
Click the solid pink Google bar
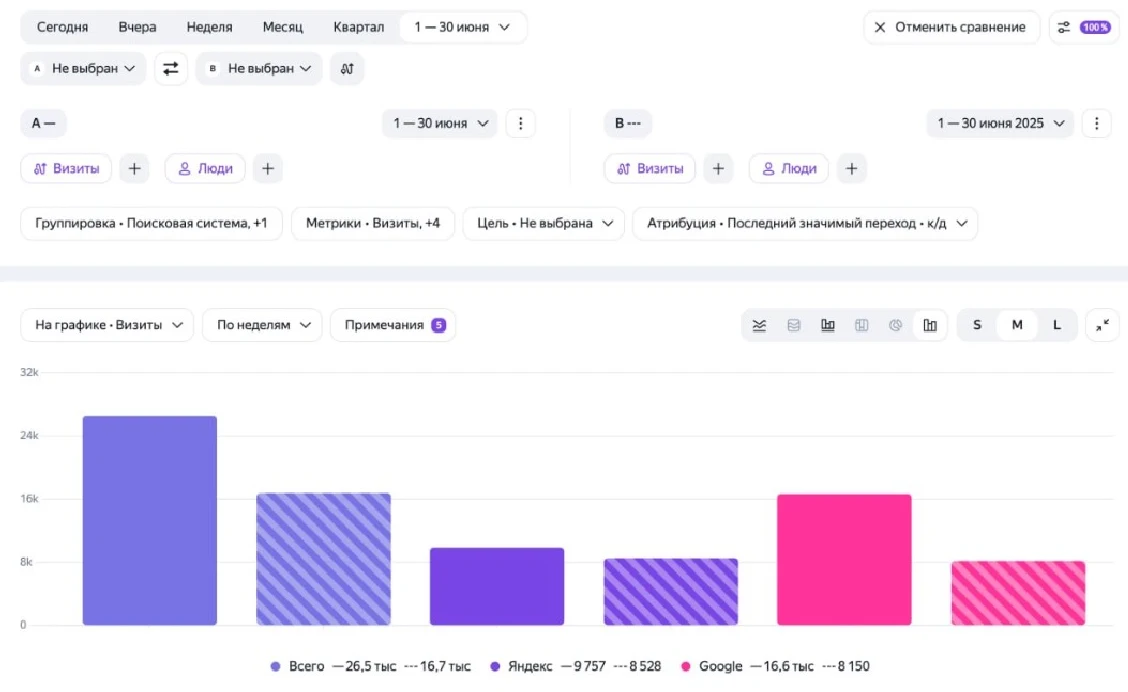[x=845, y=560]
